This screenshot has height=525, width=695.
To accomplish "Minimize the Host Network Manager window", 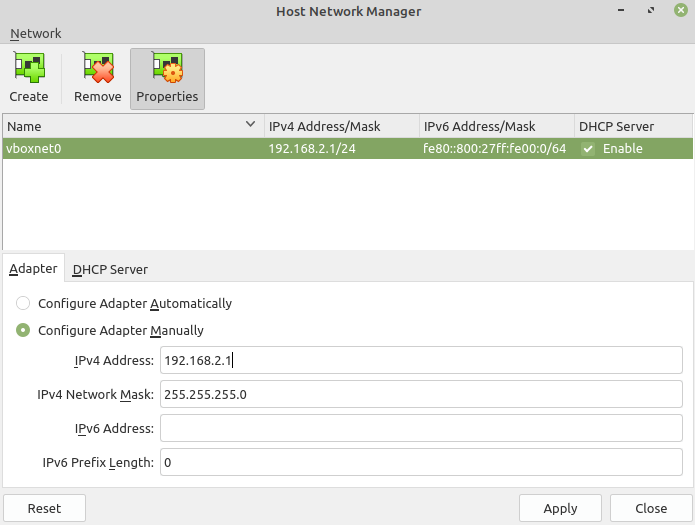I will pyautogui.click(x=623, y=11).
